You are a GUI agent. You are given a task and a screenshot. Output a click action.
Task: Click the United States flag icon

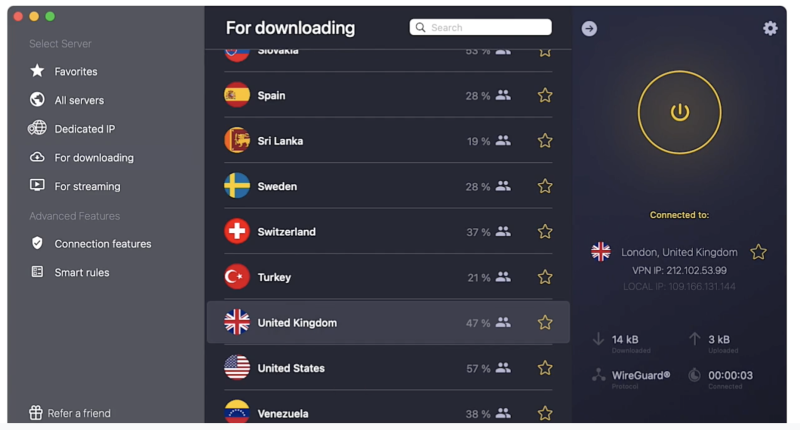[237, 368]
